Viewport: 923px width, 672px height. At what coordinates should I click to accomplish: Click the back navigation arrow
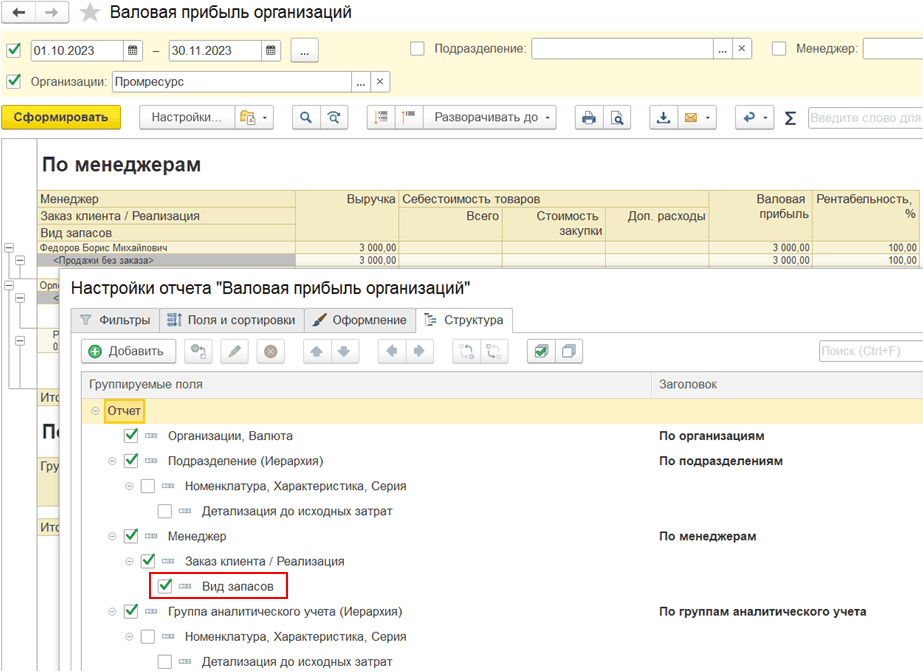point(19,12)
